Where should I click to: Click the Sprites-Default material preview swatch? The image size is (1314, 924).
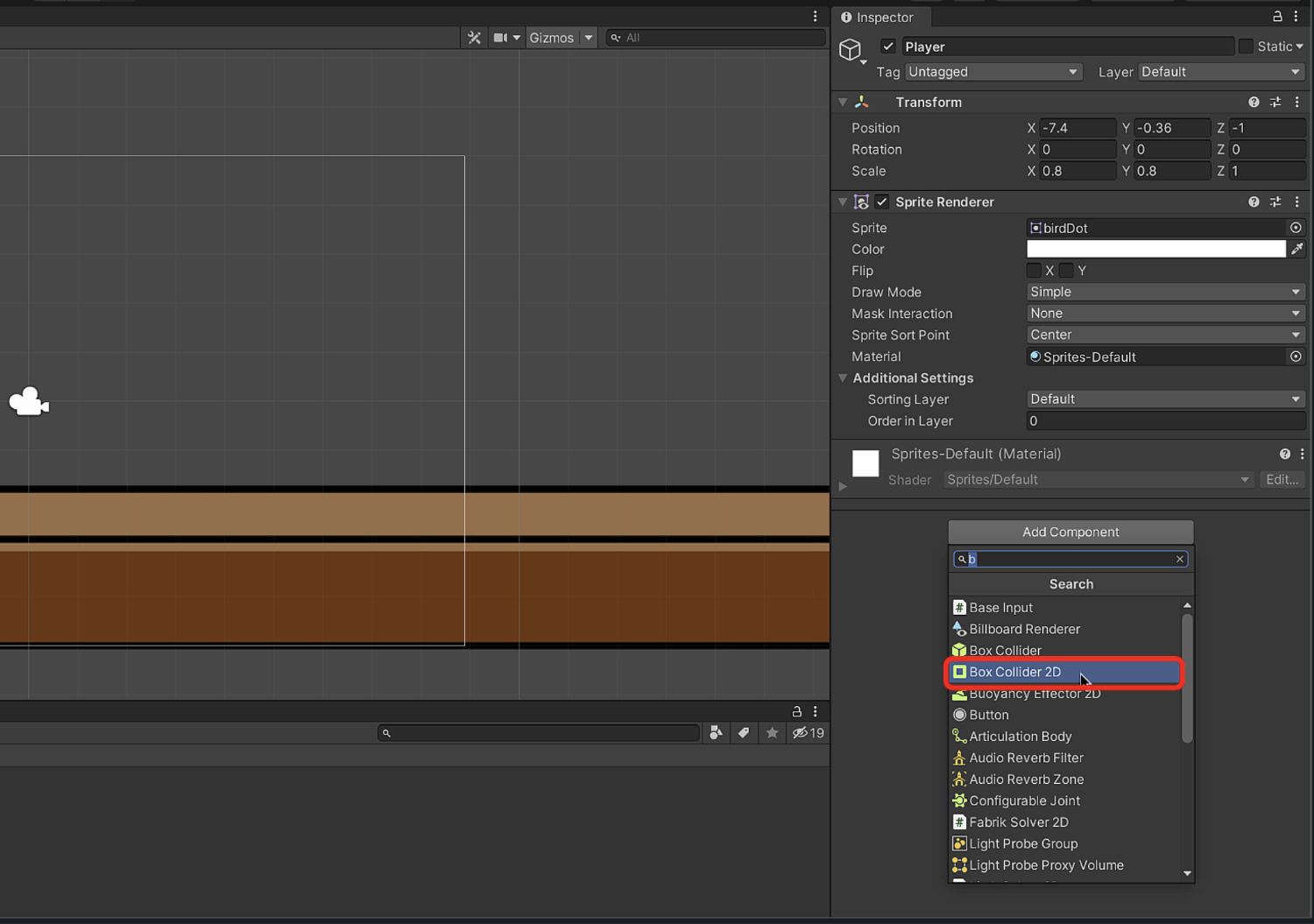click(865, 462)
